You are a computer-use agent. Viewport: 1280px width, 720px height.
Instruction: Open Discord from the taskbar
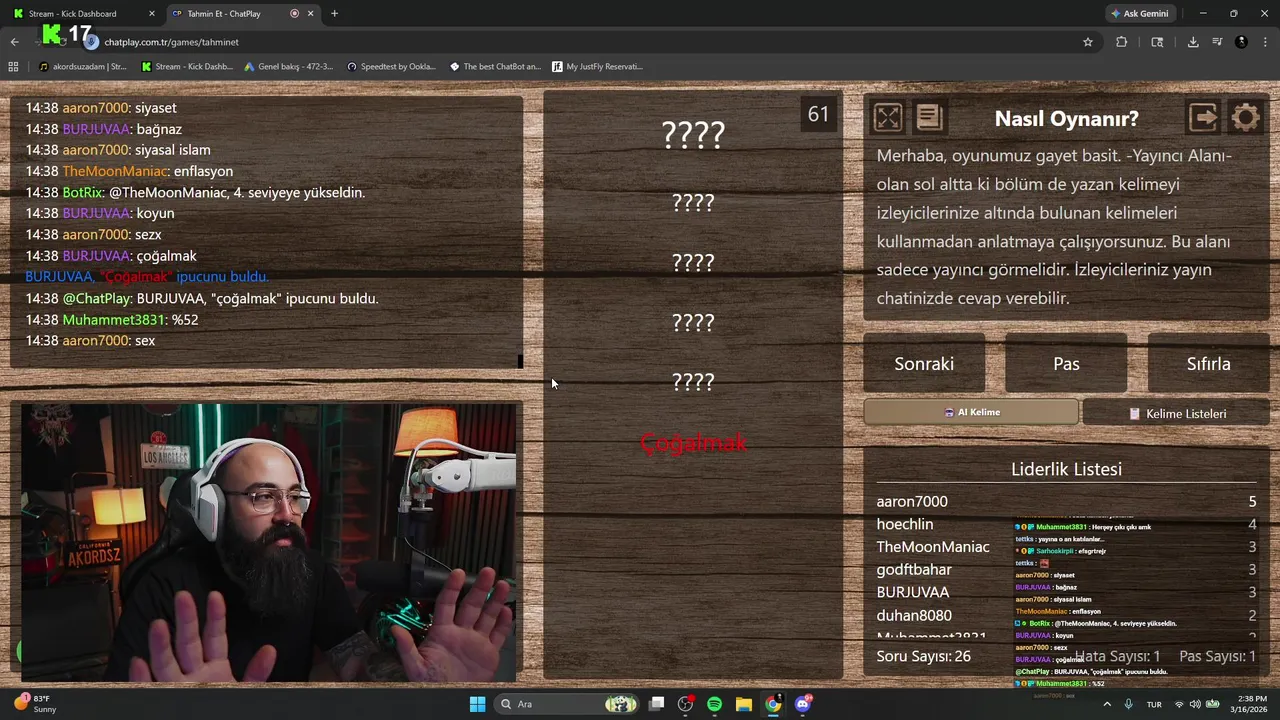pyautogui.click(x=802, y=704)
